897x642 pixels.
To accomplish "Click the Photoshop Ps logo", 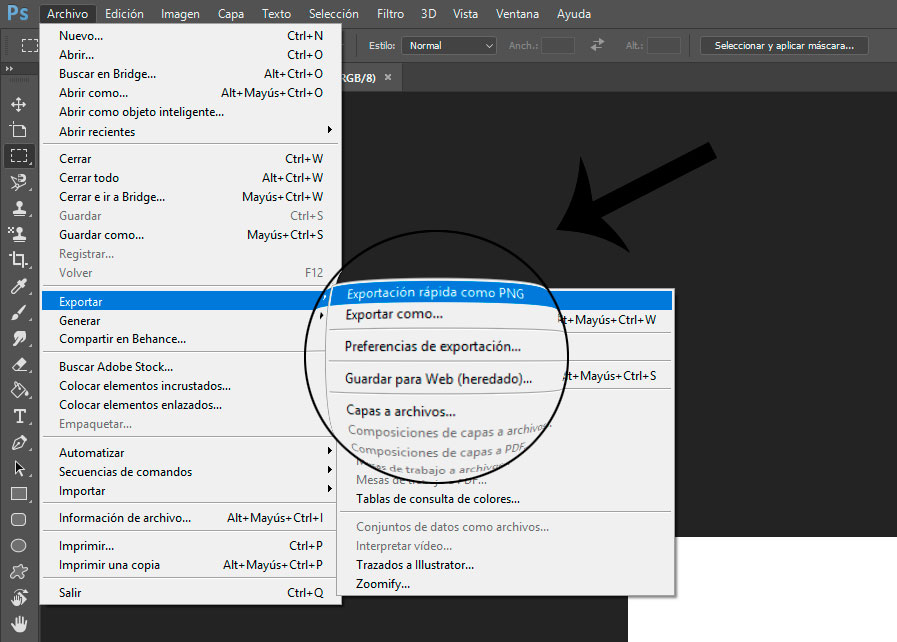I will click(x=17, y=13).
